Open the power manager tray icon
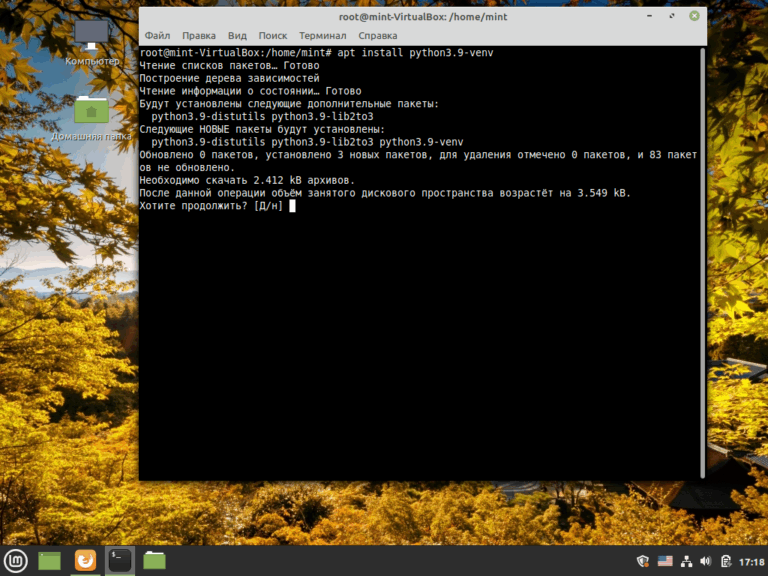768x576 pixels. (726, 561)
